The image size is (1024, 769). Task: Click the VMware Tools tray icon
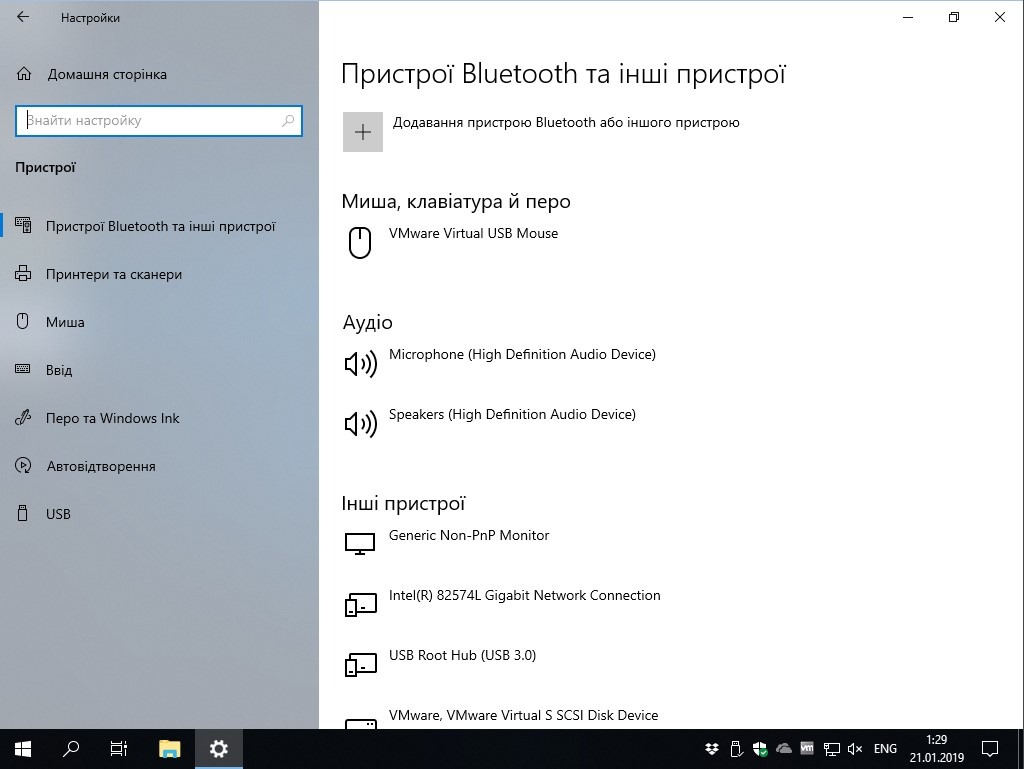pyautogui.click(x=807, y=749)
